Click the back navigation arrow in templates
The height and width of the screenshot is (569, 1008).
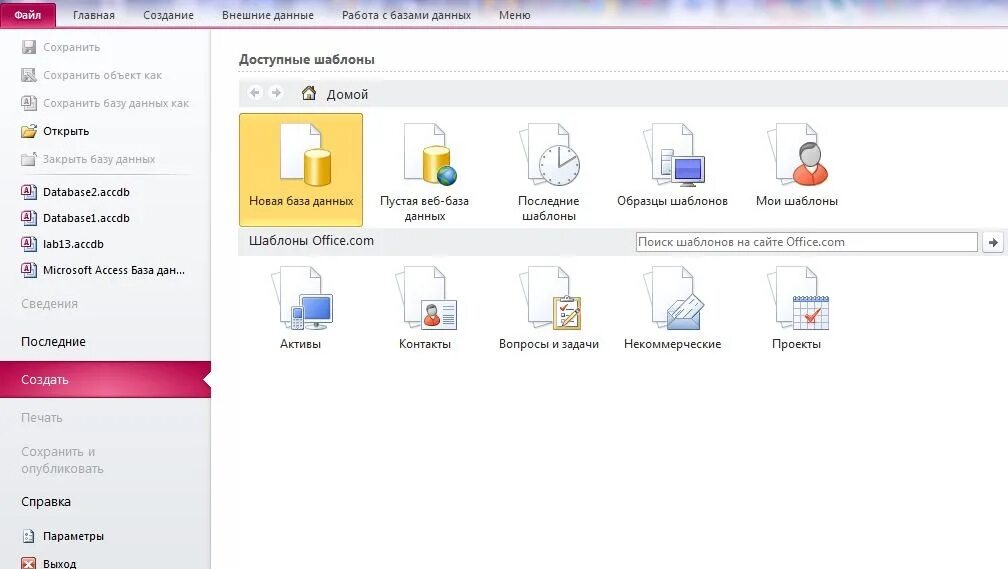pyautogui.click(x=255, y=93)
